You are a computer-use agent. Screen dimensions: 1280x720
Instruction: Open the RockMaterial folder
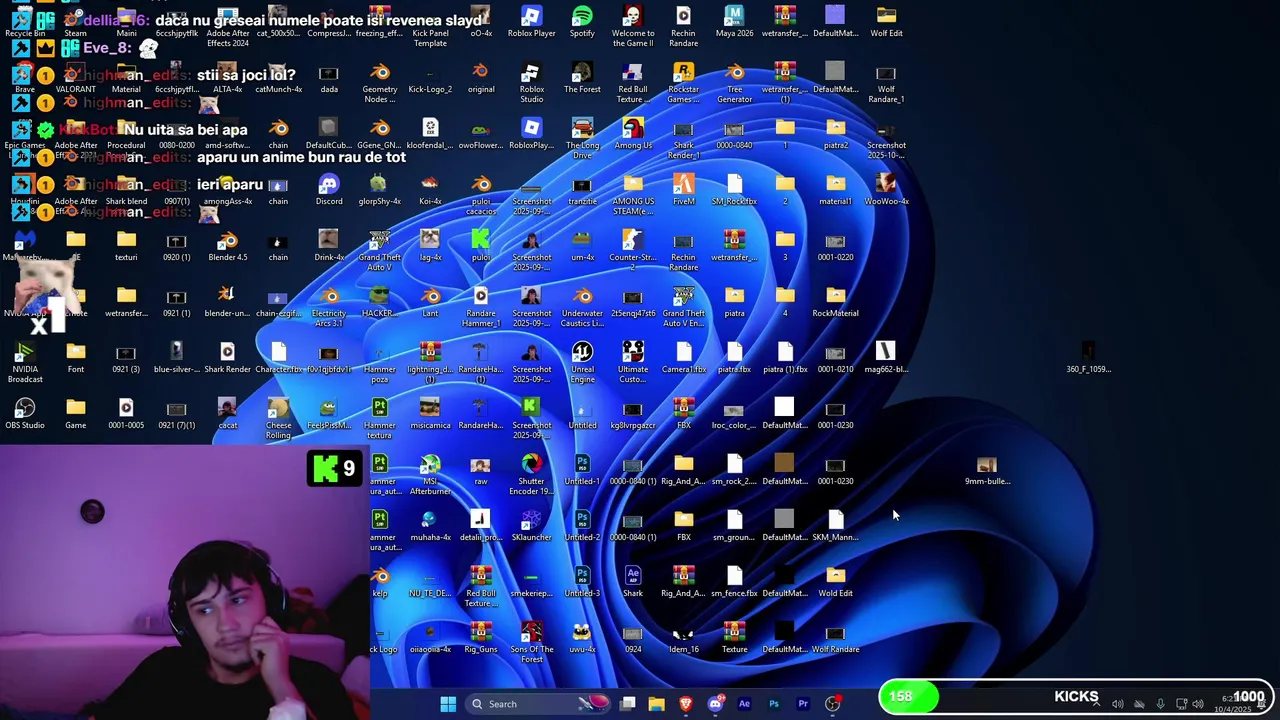(835, 302)
